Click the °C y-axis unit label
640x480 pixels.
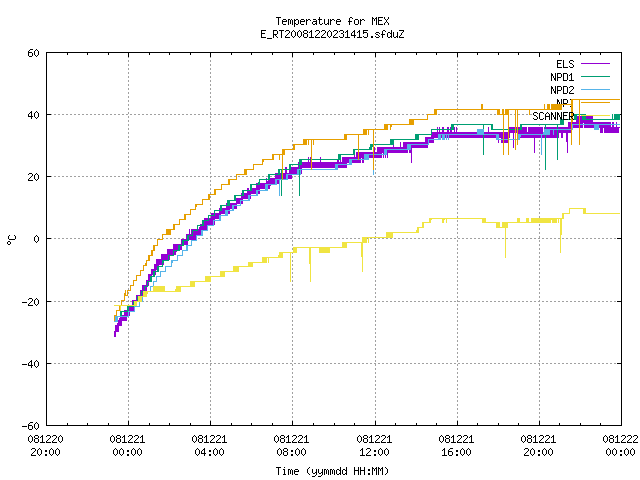tap(12, 240)
